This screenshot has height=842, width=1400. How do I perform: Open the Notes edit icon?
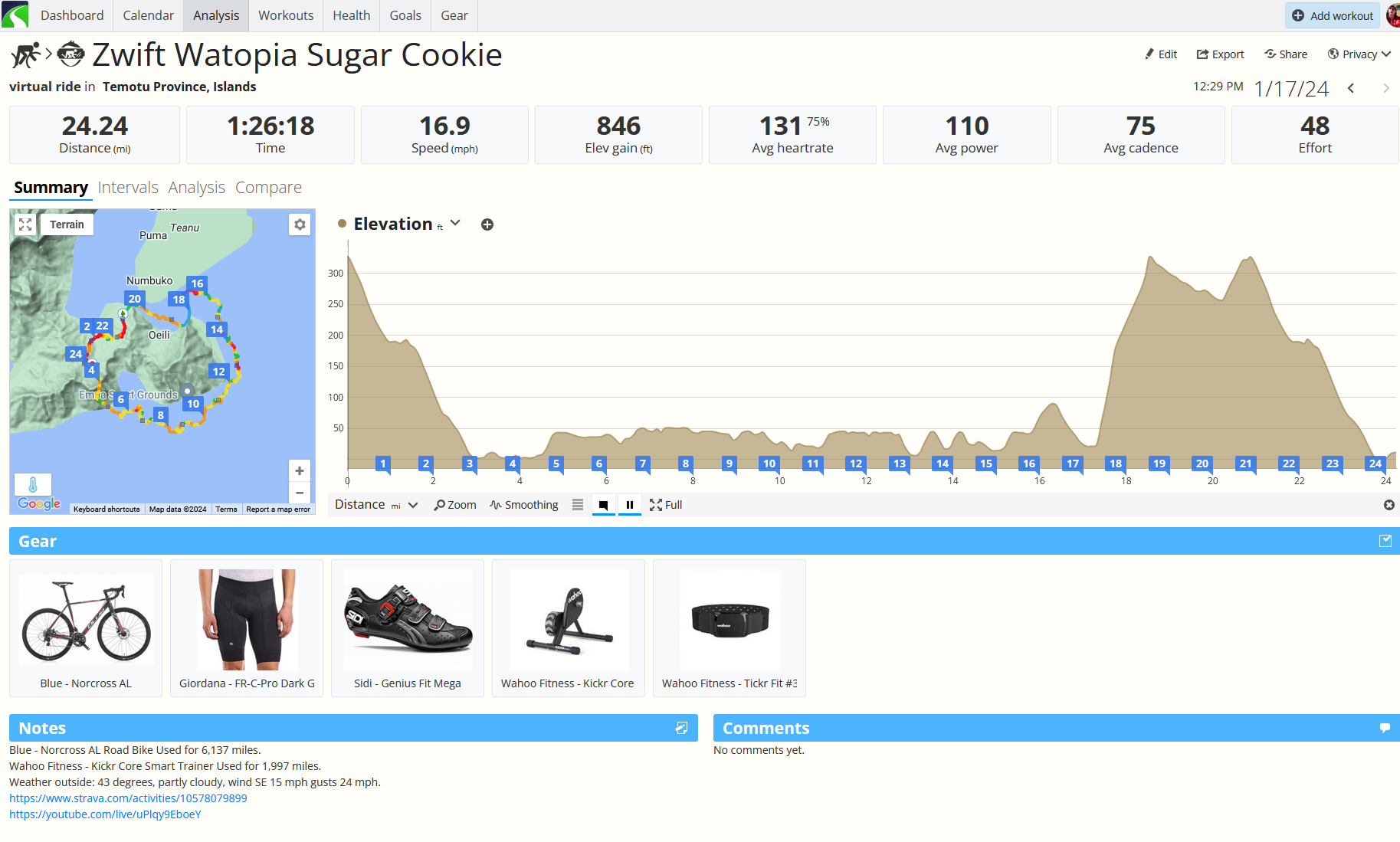click(681, 728)
